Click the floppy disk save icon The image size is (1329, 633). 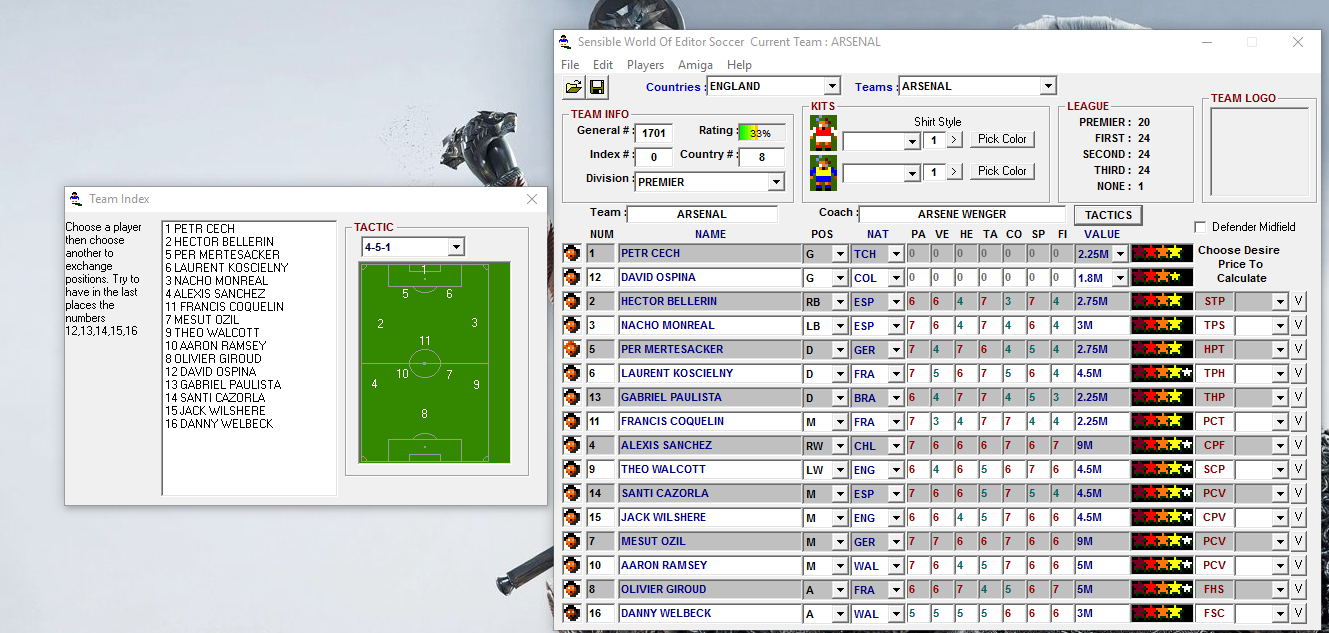(597, 87)
